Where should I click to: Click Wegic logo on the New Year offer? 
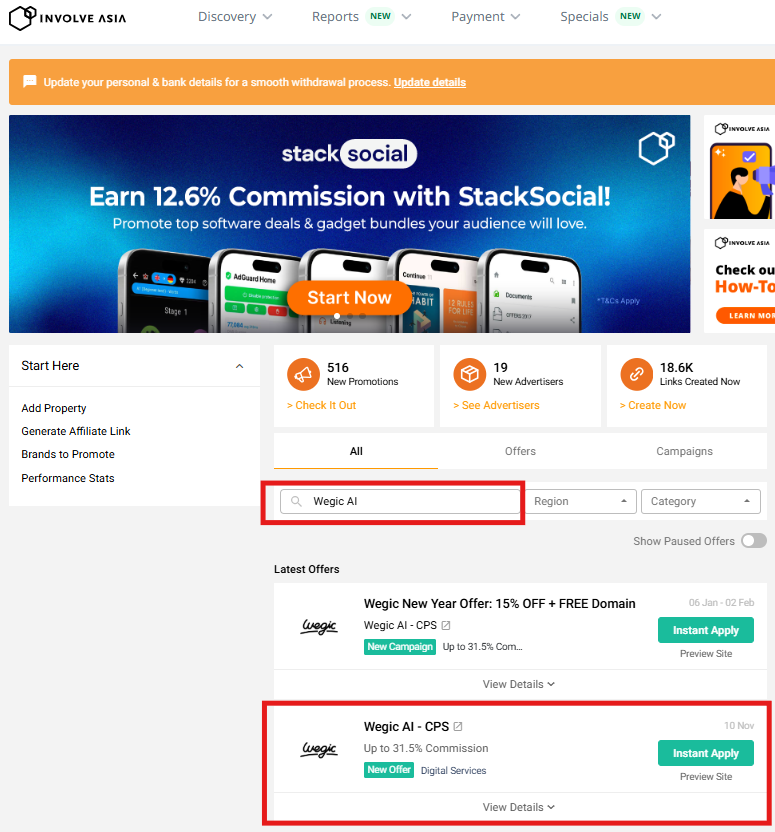click(319, 626)
